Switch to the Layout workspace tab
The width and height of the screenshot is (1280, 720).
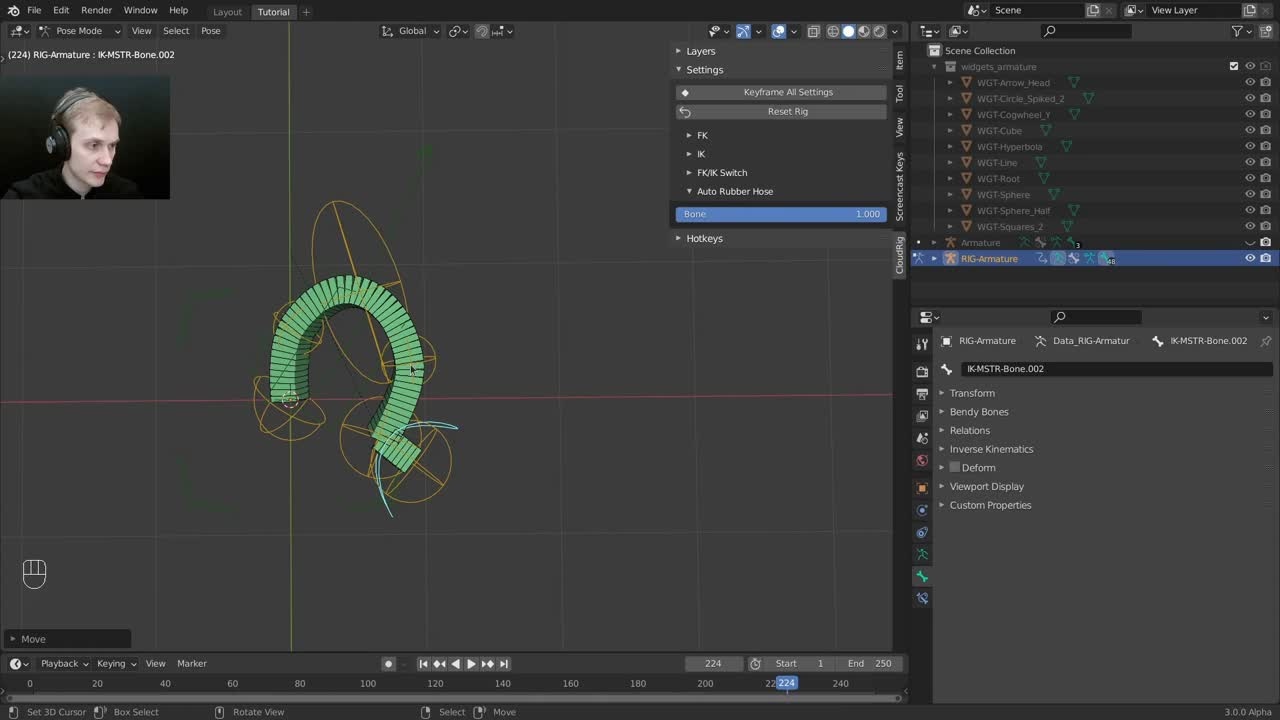coord(227,12)
